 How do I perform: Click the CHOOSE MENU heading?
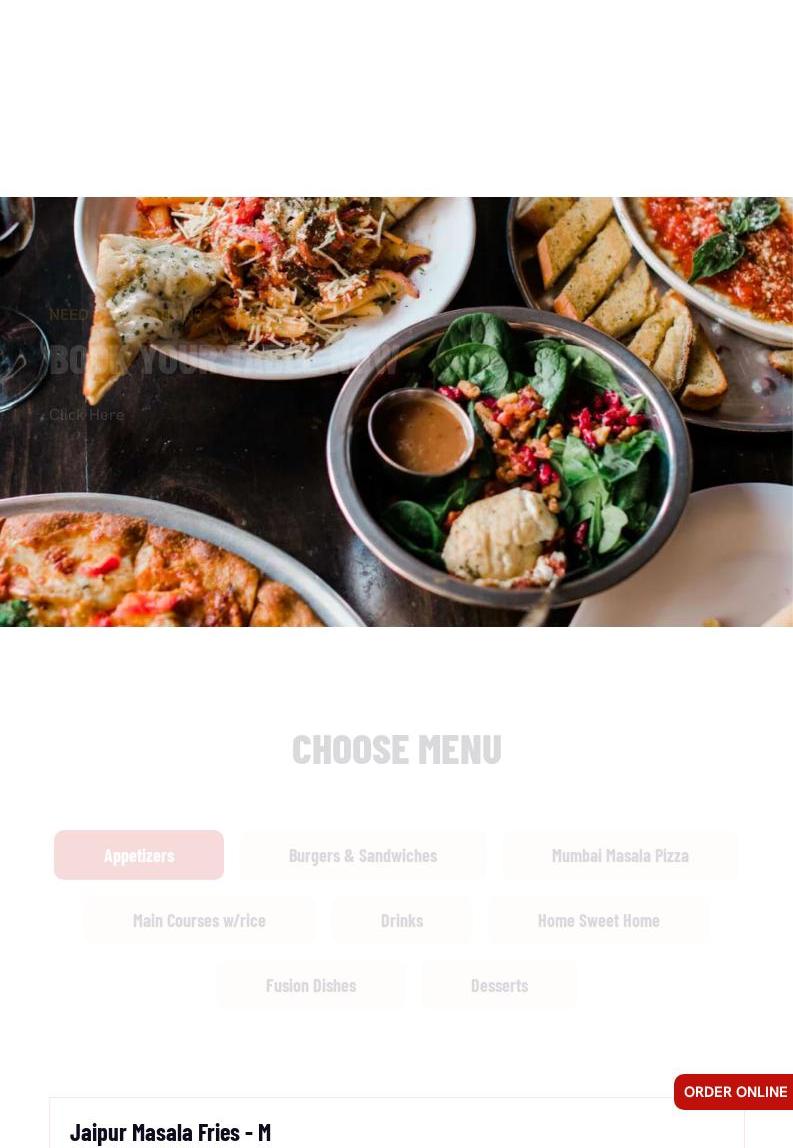tap(396, 750)
